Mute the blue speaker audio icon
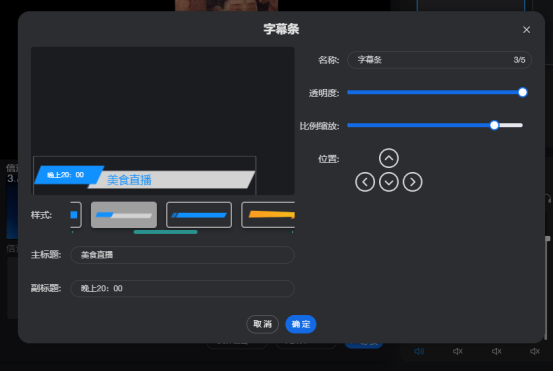 coord(419,351)
